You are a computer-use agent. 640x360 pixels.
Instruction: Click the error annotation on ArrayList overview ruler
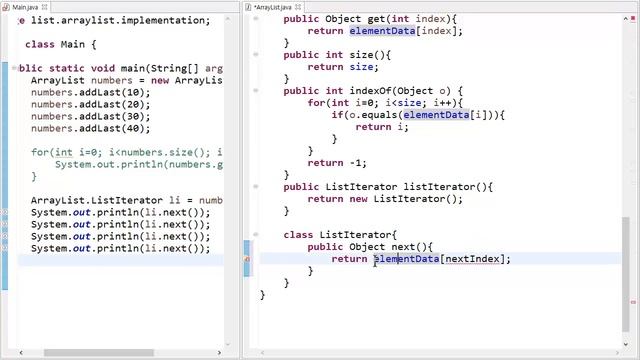pyautogui.click(x=633, y=302)
